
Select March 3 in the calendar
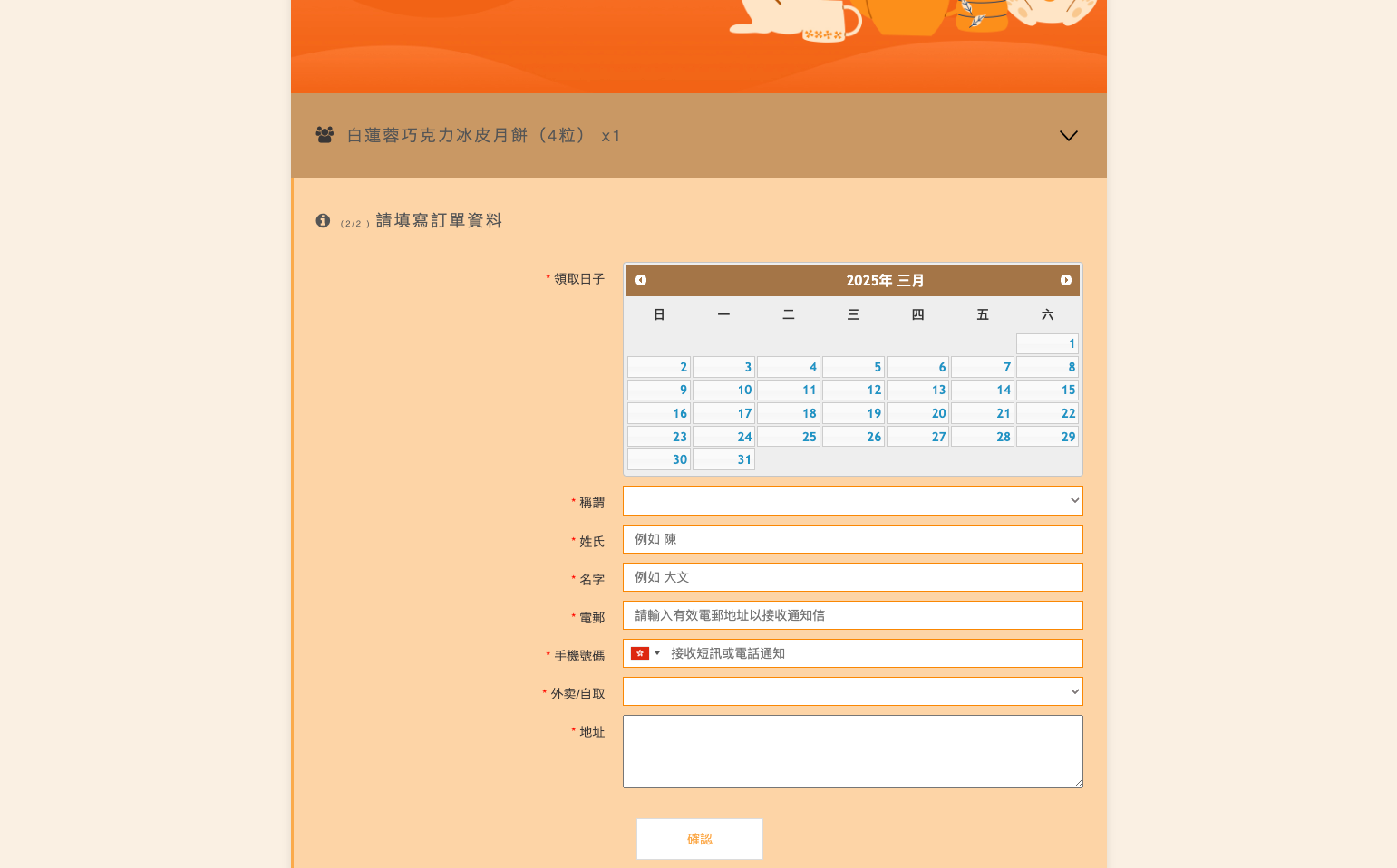tap(723, 367)
